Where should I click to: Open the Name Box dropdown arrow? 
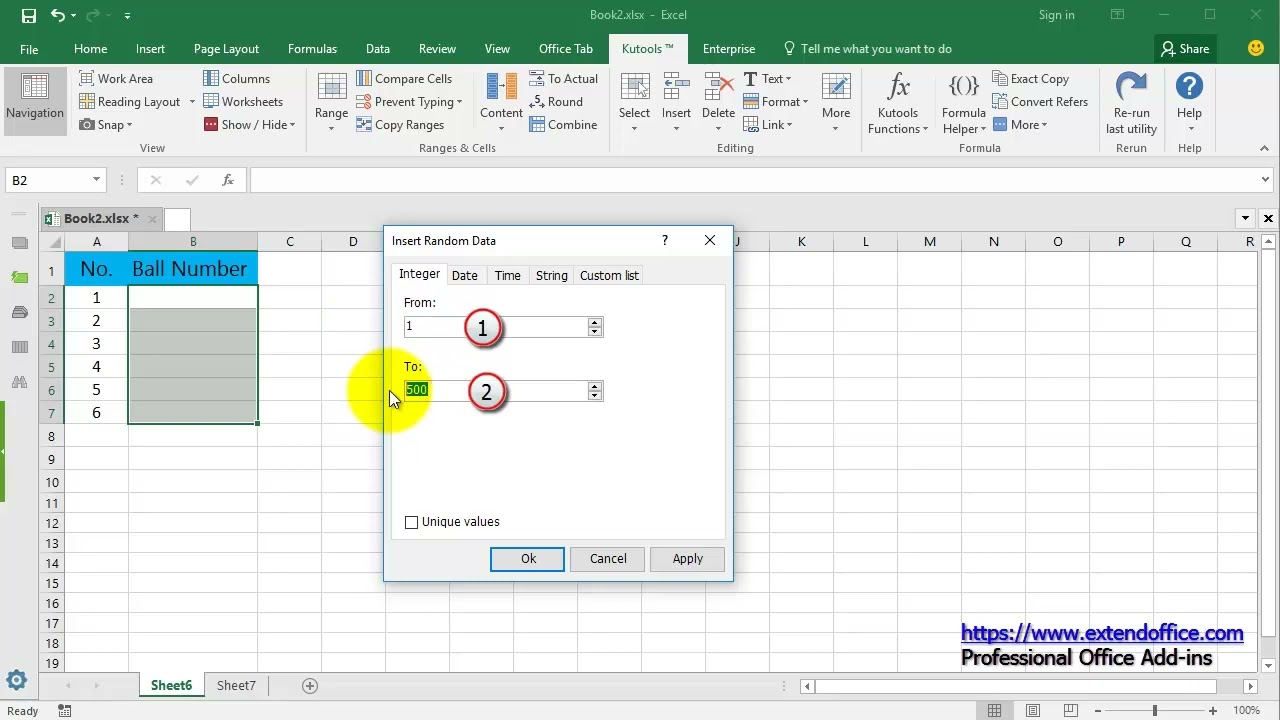97,180
